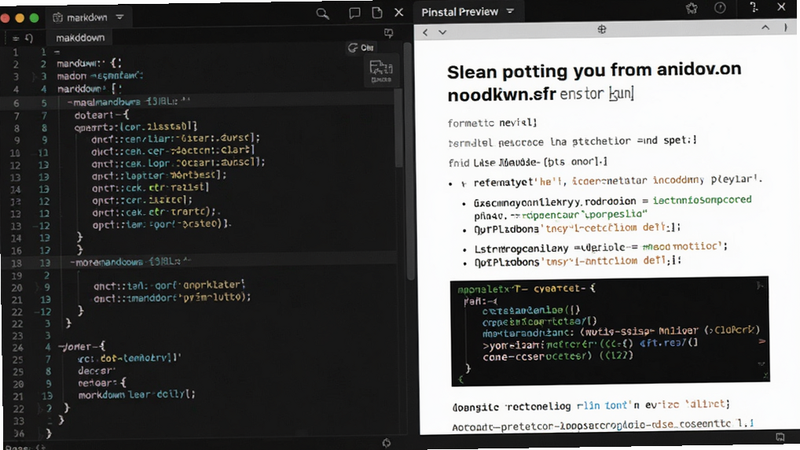Toggle the fold marker on editor line 20
The height and width of the screenshot is (450, 800).
pyautogui.click(x=37, y=287)
